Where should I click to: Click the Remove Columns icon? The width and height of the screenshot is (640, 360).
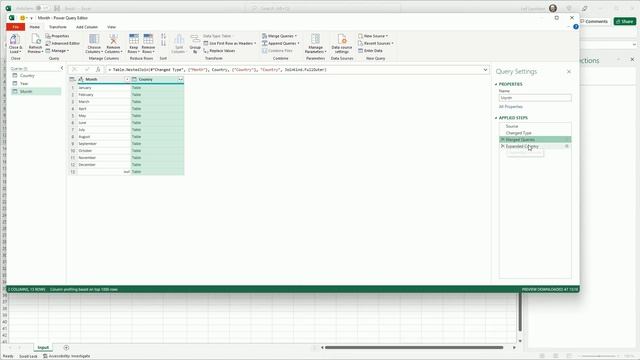[113, 40]
